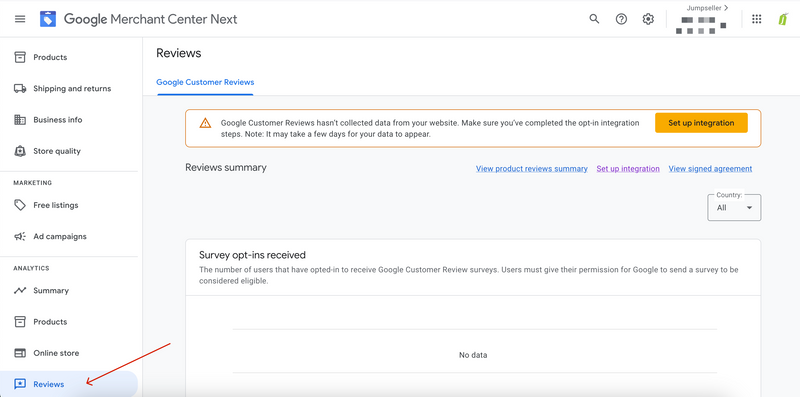Click the Free listings tag icon
Image resolution: width=800 pixels, height=397 pixels.
pos(20,205)
